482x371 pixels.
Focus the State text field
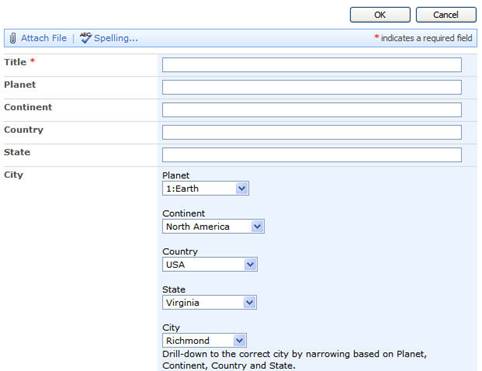(x=312, y=155)
